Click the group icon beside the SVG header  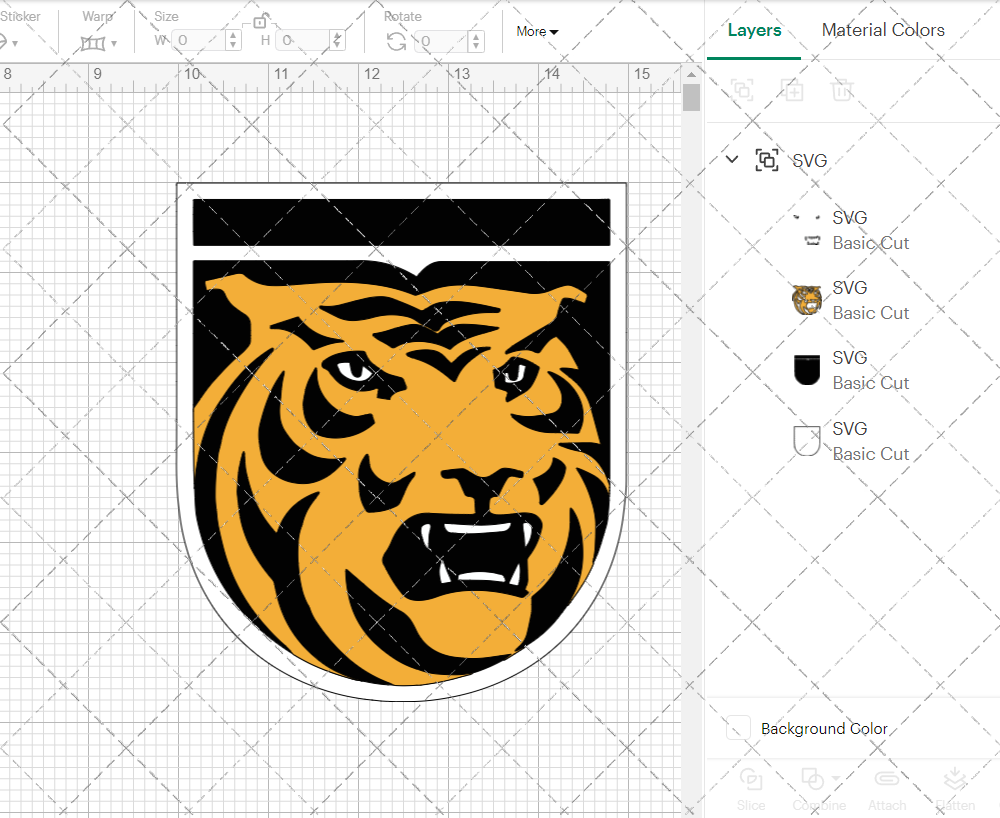click(767, 160)
